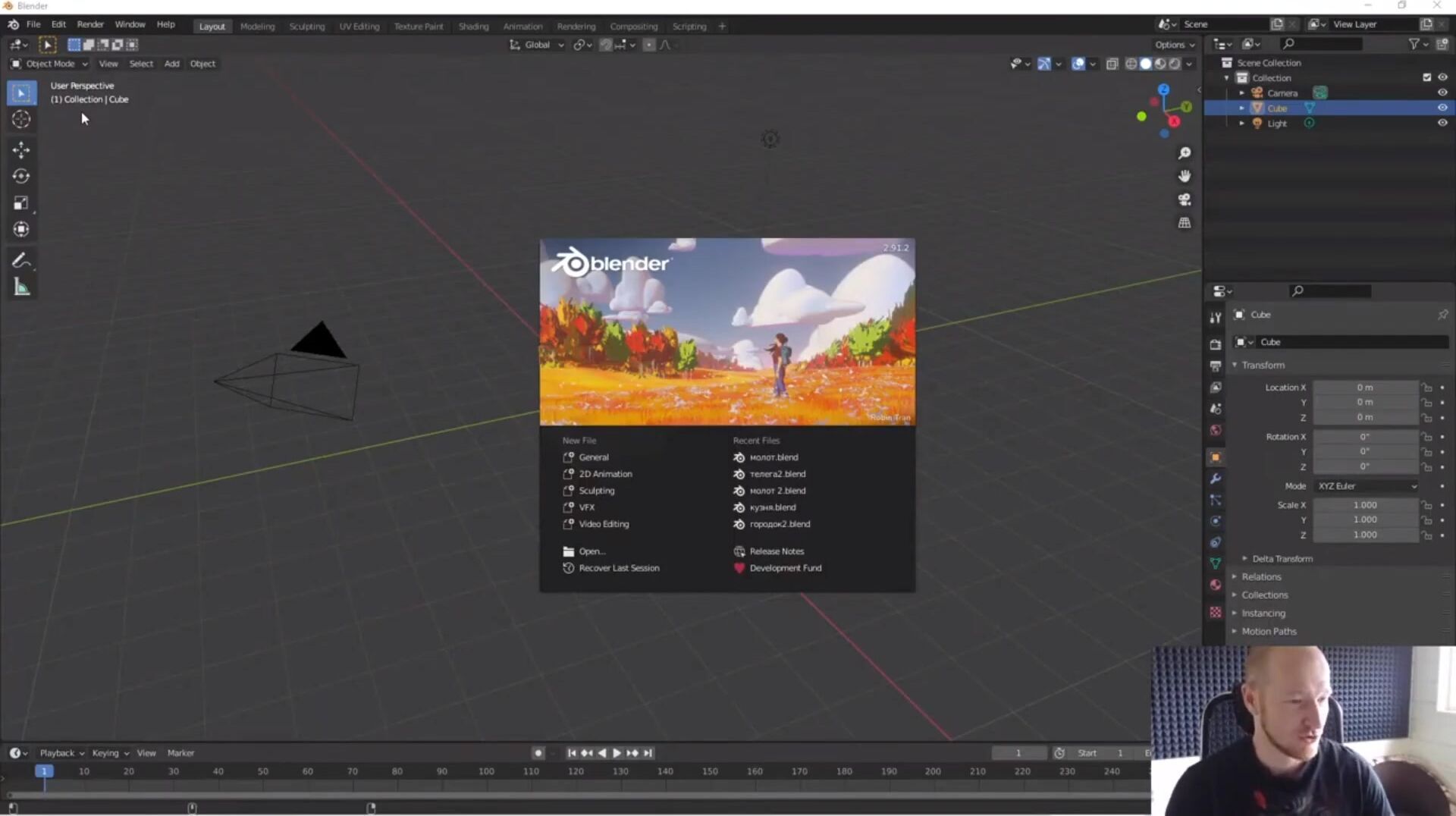Open the Options dropdown
The height and width of the screenshot is (816, 1456).
coord(1174,45)
